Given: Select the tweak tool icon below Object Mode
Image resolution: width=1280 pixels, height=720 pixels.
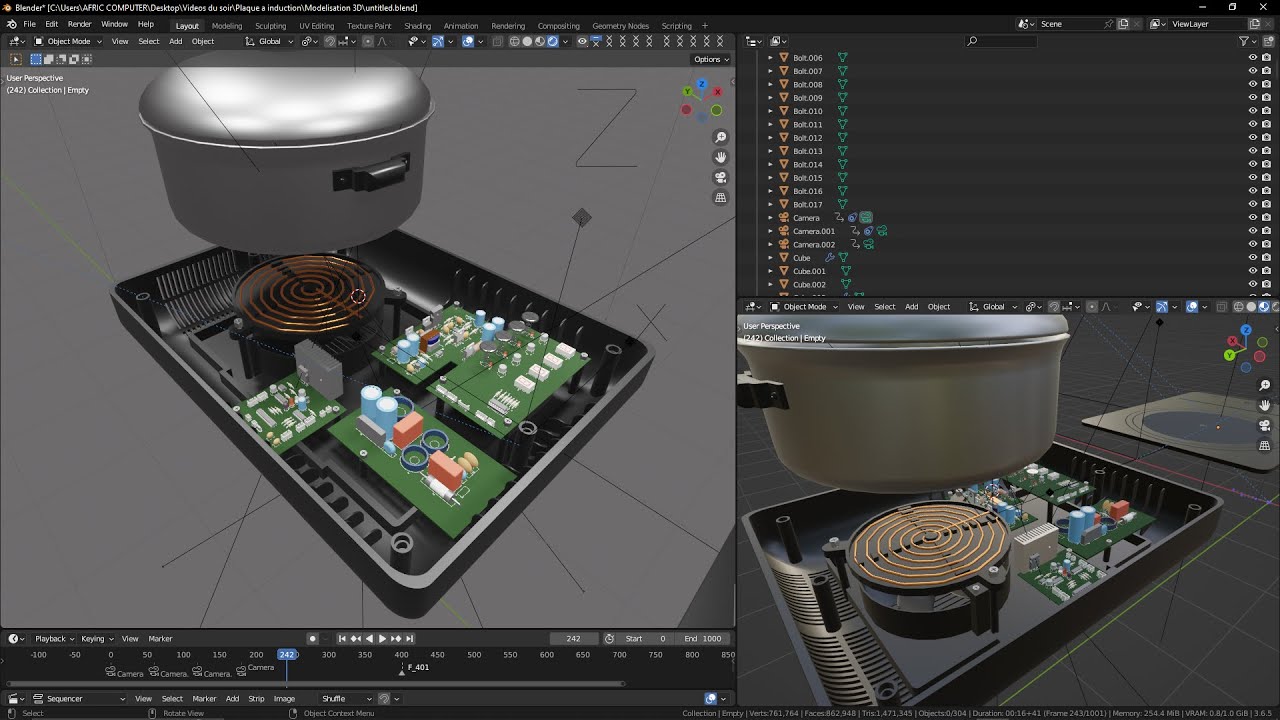Looking at the screenshot, I should click(15, 59).
